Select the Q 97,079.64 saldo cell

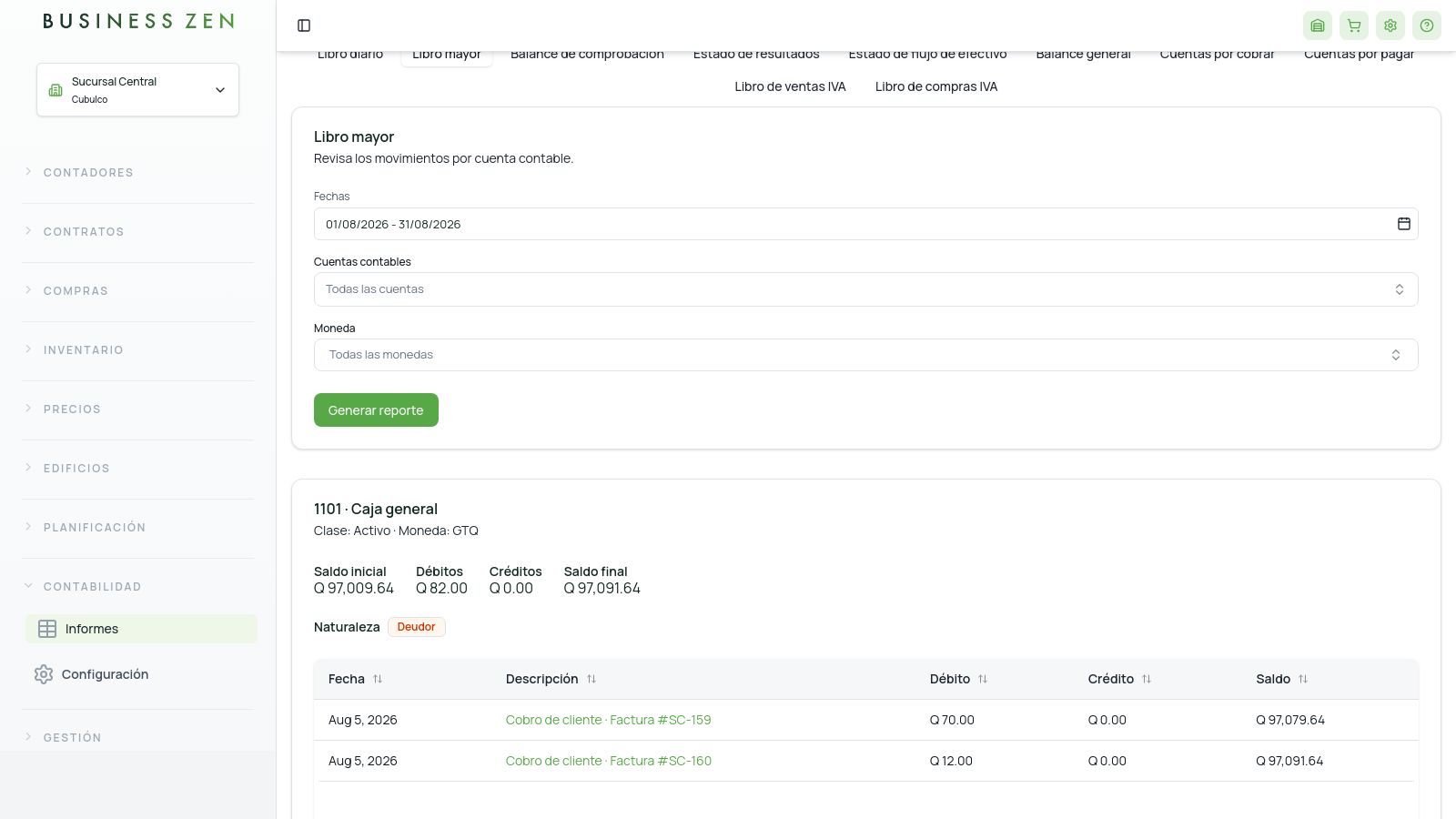(x=1290, y=720)
